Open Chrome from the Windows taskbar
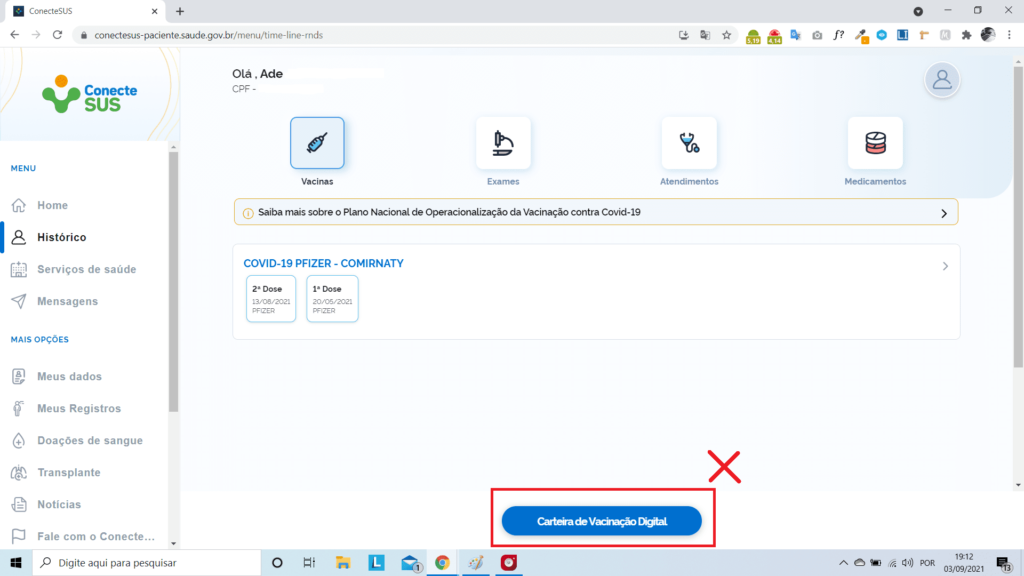Screen dimensions: 1024x576 [442, 562]
